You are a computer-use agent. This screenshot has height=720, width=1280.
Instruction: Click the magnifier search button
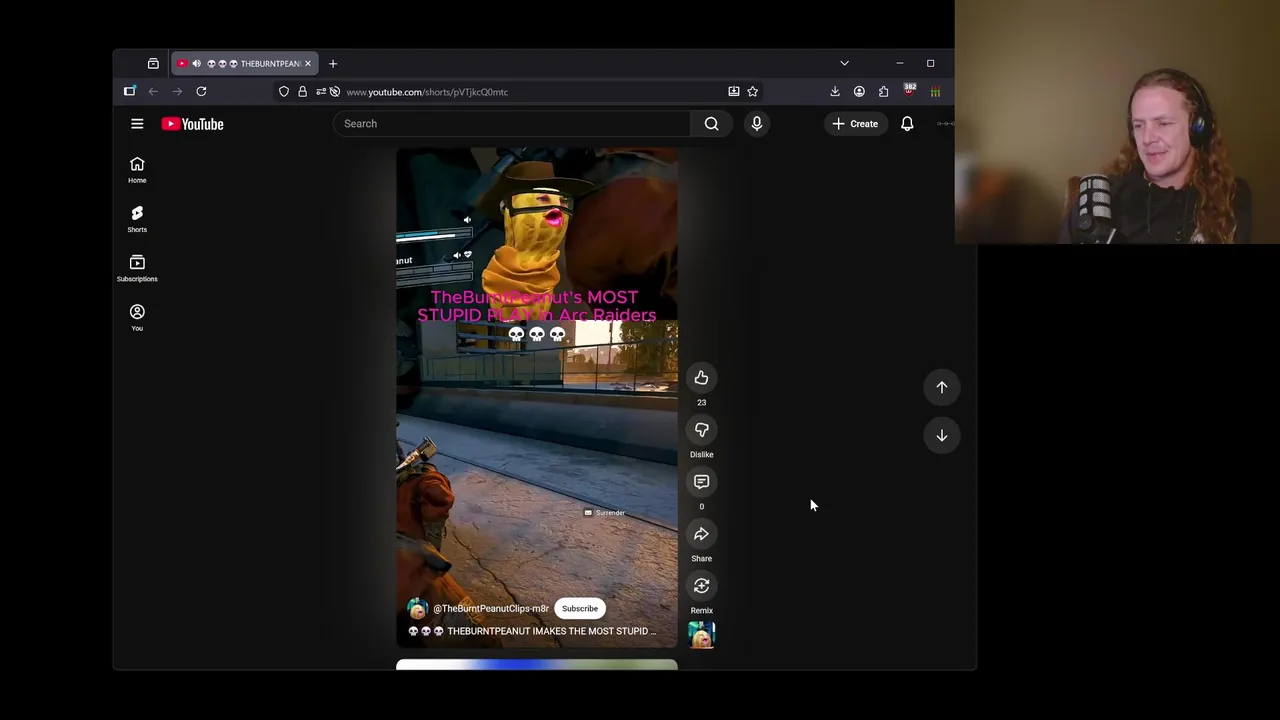coord(711,124)
